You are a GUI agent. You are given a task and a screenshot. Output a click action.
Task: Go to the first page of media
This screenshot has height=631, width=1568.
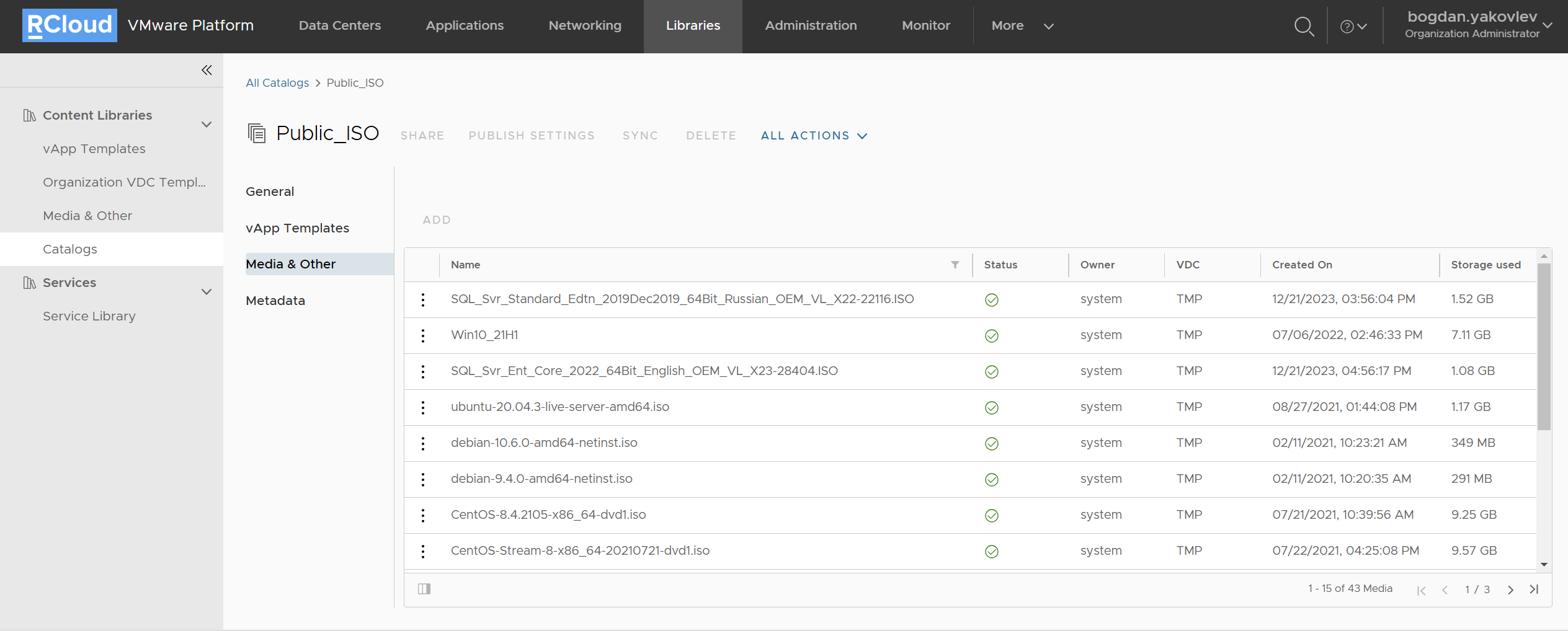pyautogui.click(x=1421, y=590)
